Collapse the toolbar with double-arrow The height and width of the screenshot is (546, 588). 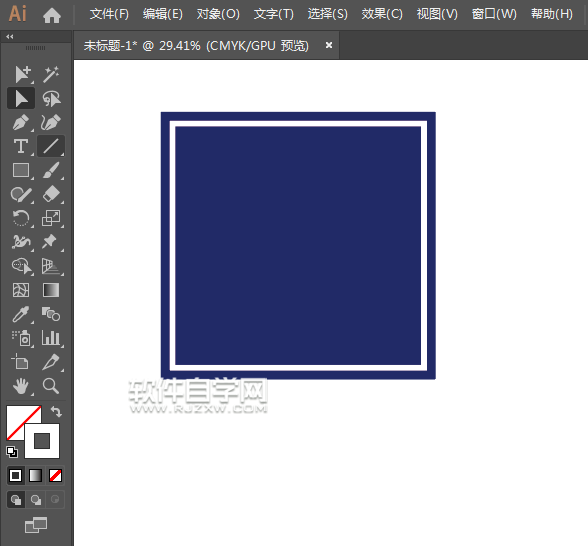[10, 36]
